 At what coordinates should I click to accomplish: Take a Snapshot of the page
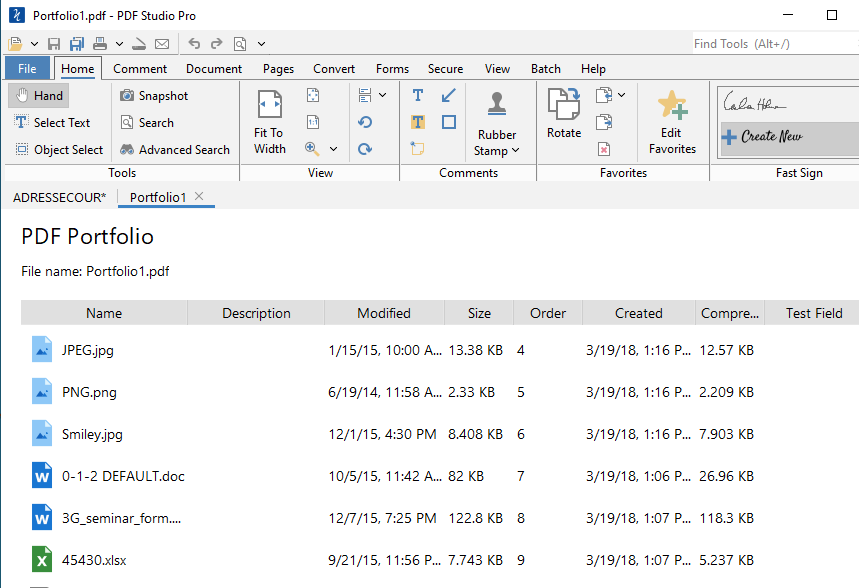coord(154,95)
